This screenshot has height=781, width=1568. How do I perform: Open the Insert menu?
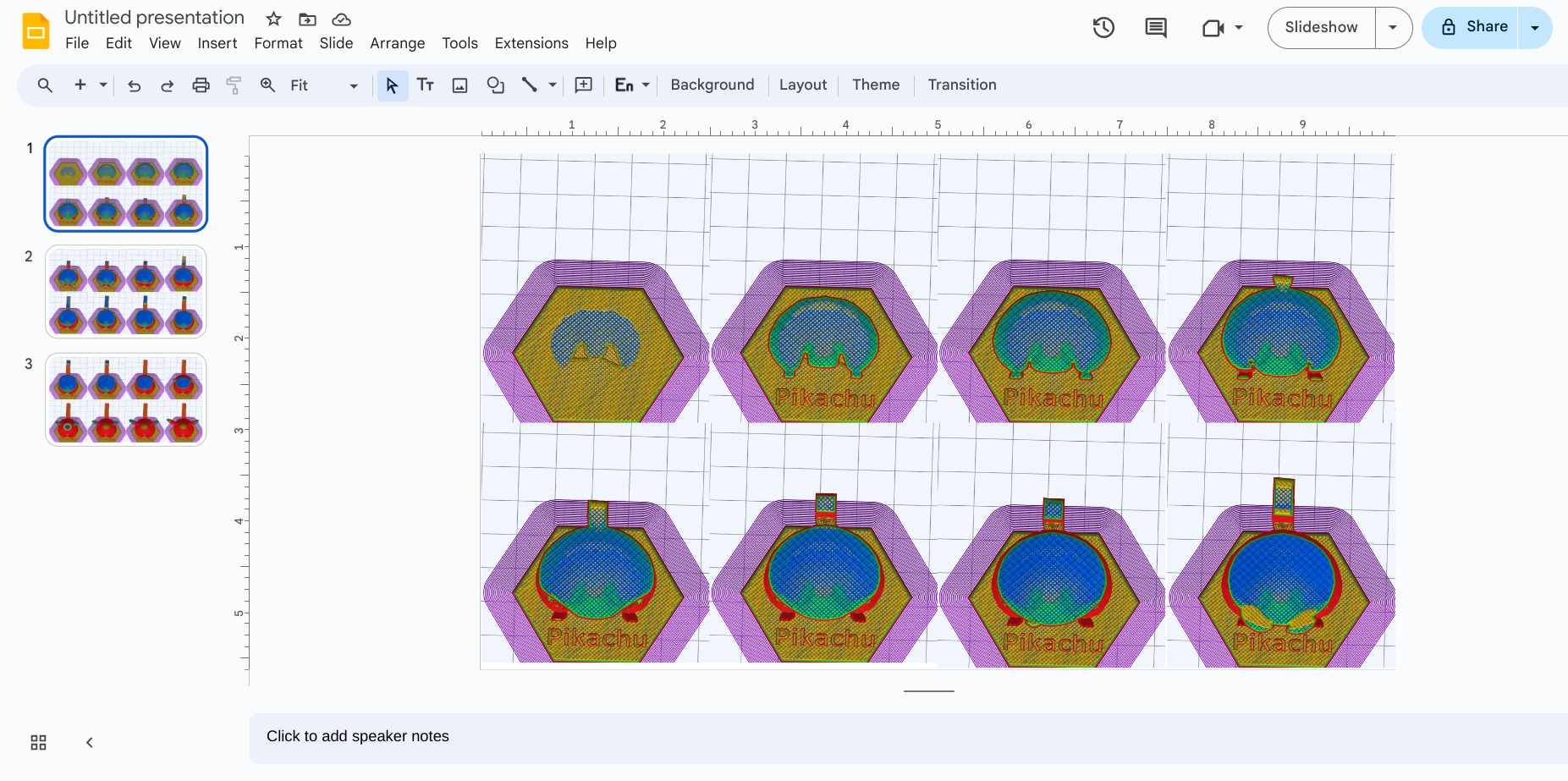click(217, 43)
